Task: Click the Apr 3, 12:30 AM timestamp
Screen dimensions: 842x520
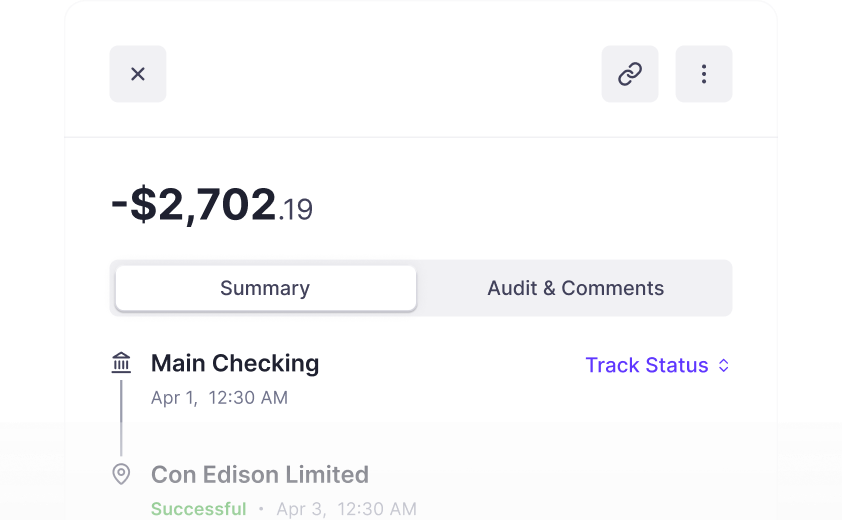Action: pos(346,509)
